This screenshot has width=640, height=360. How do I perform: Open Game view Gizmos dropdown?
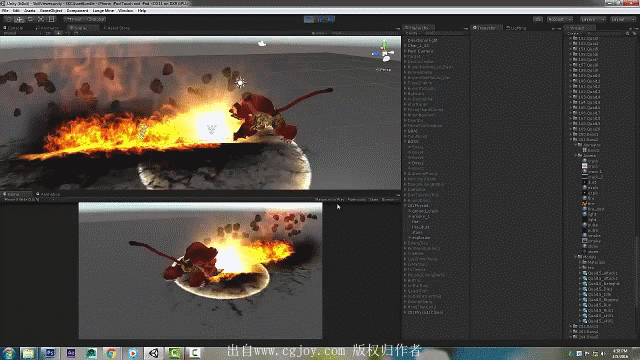[x=389, y=200]
